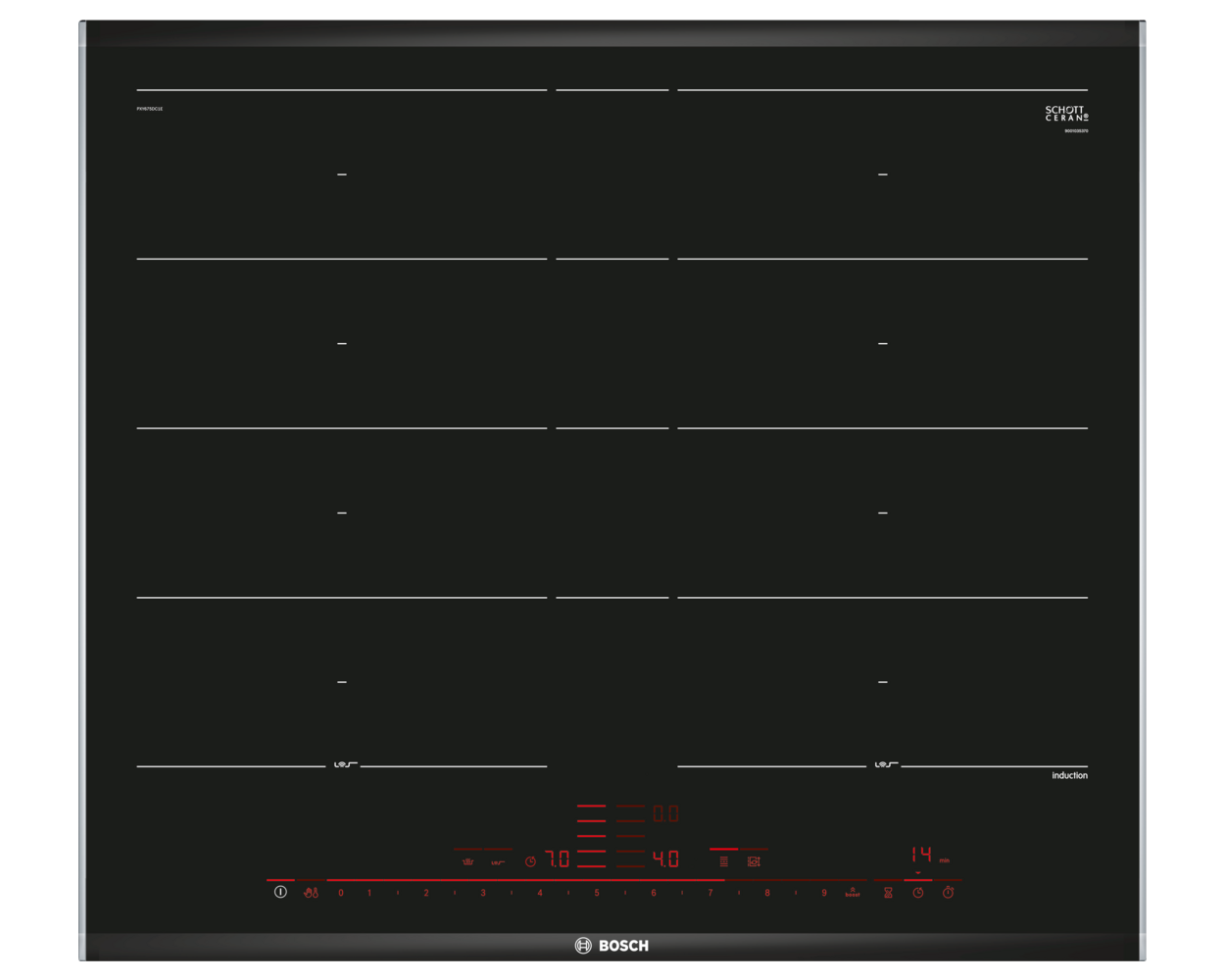Tap the cooking sensor symbol right of the pan icon

click(498, 862)
